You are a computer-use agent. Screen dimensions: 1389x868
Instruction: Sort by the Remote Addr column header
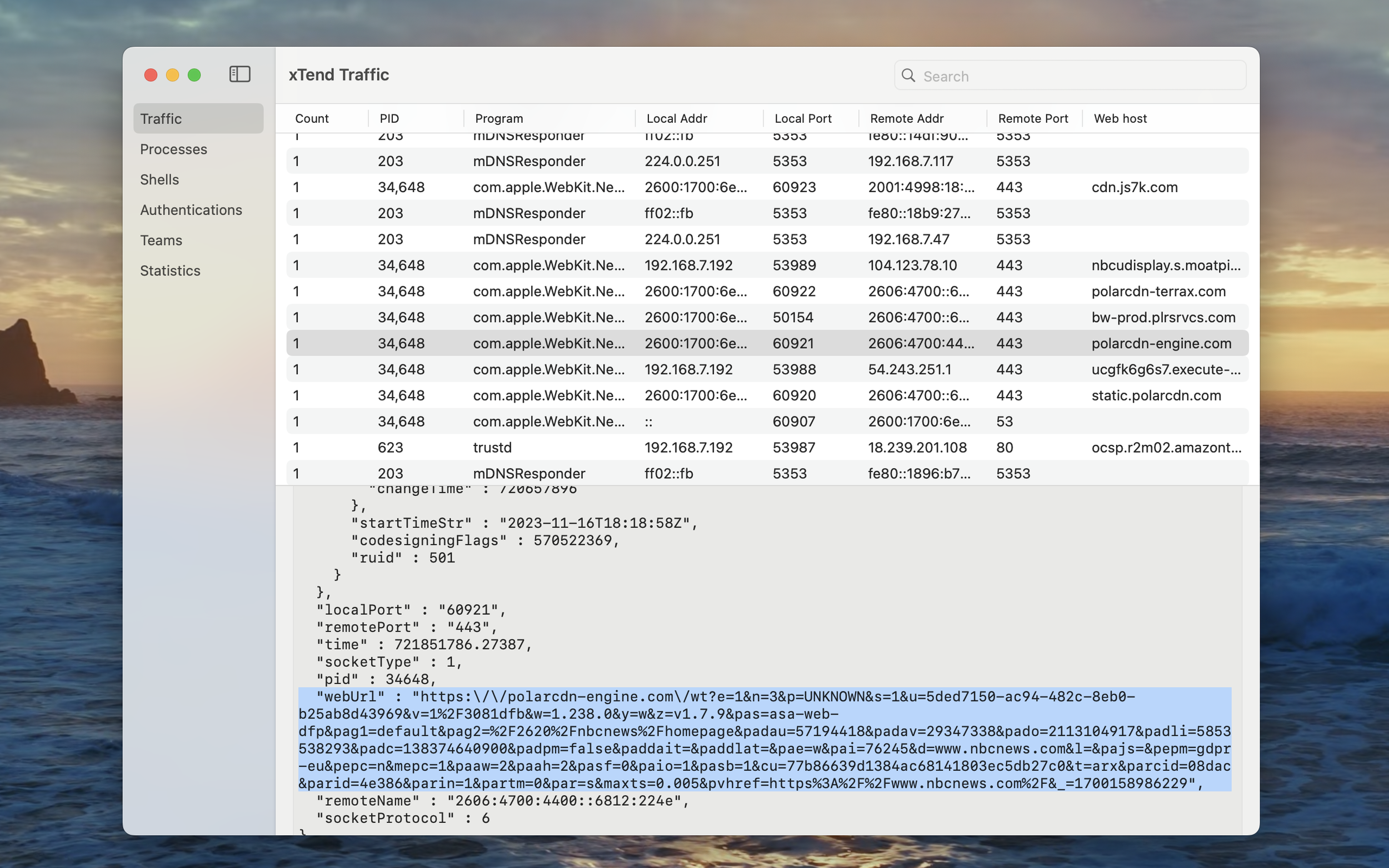click(x=906, y=119)
